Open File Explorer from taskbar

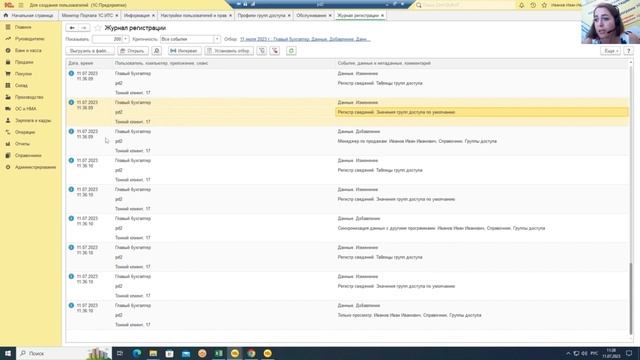pos(153,353)
